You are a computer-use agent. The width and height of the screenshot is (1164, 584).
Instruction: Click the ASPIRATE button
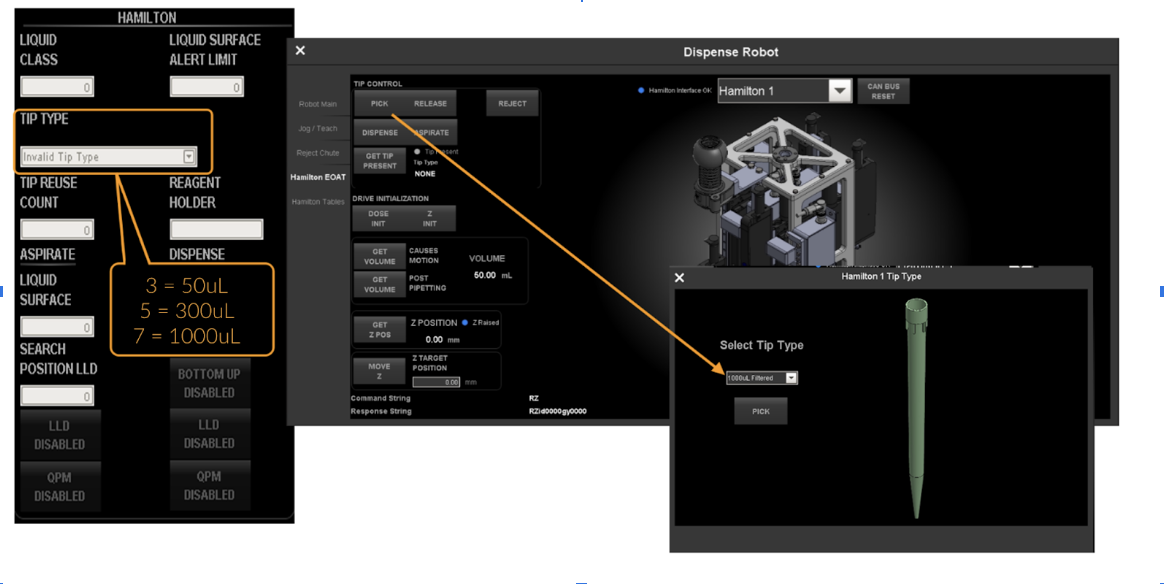click(431, 133)
